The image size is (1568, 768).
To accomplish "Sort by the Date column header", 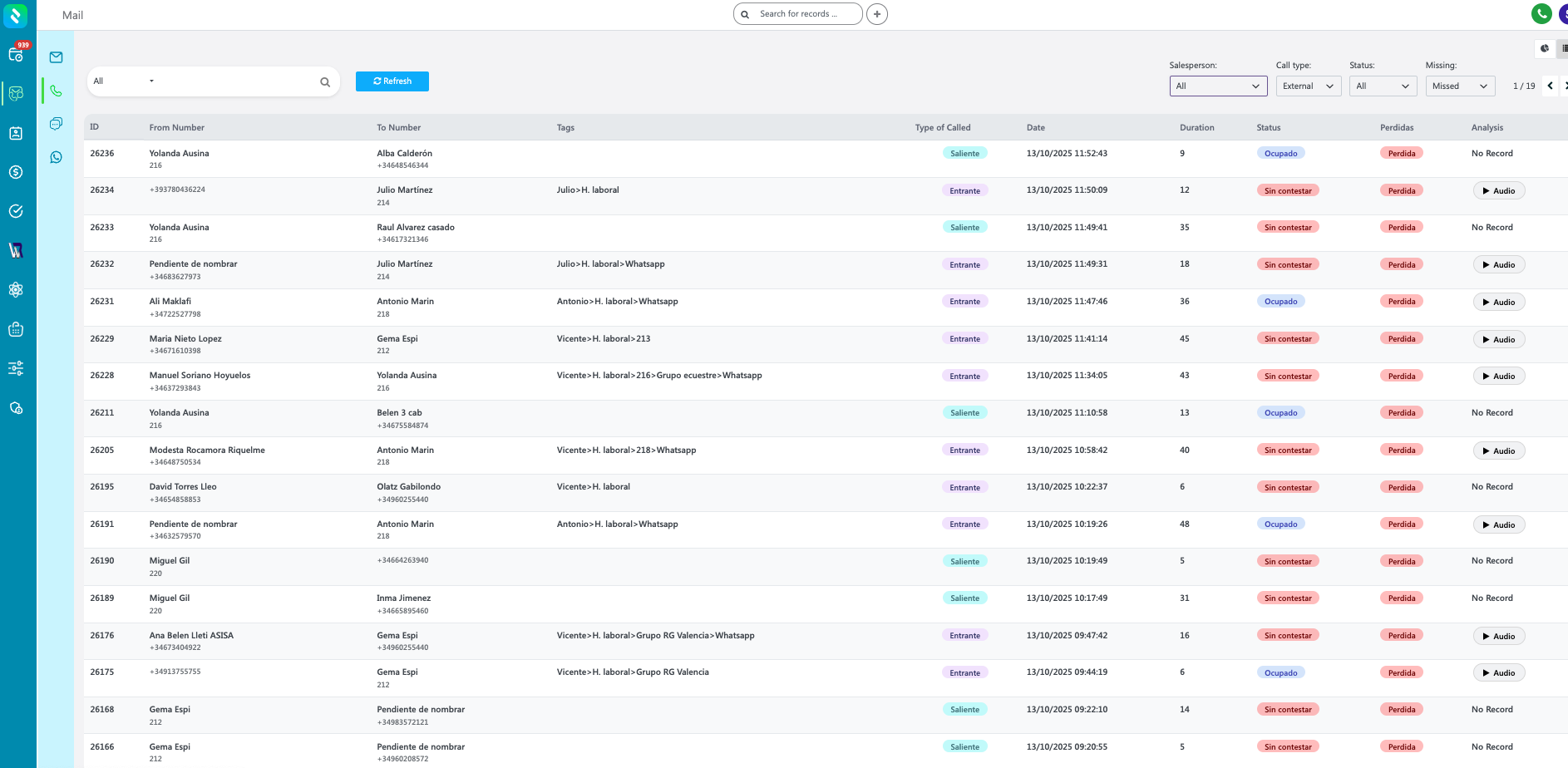I will (x=1035, y=128).
